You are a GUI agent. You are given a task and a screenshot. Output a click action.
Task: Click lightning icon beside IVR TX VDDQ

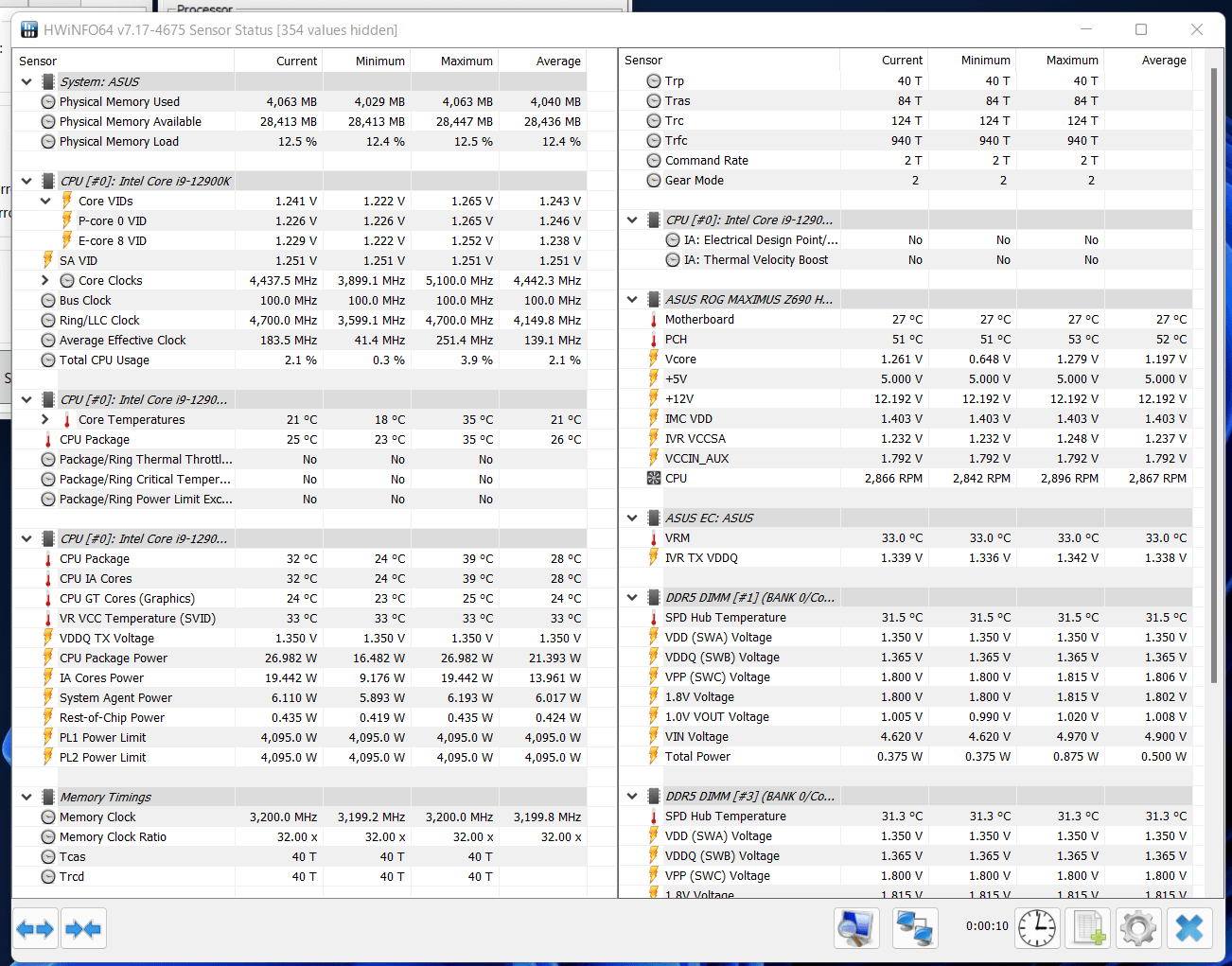[x=654, y=557]
